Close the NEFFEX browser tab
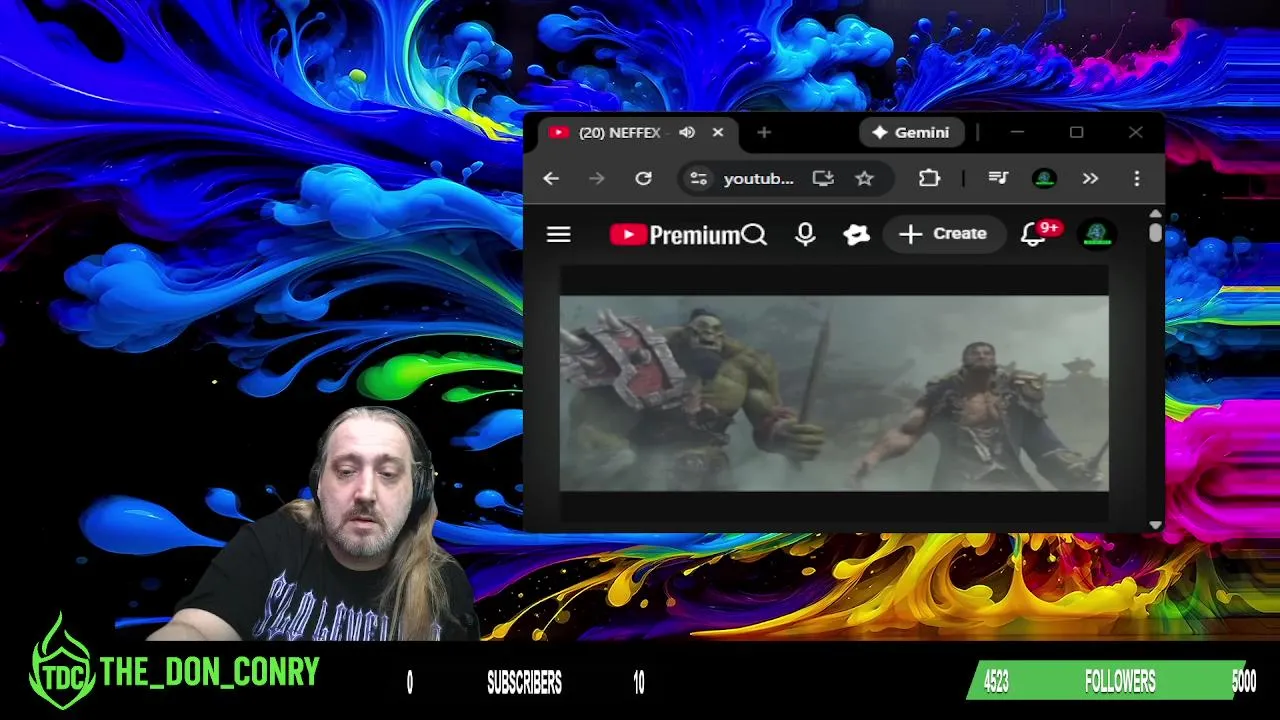Image resolution: width=1280 pixels, height=720 pixels. [x=718, y=132]
